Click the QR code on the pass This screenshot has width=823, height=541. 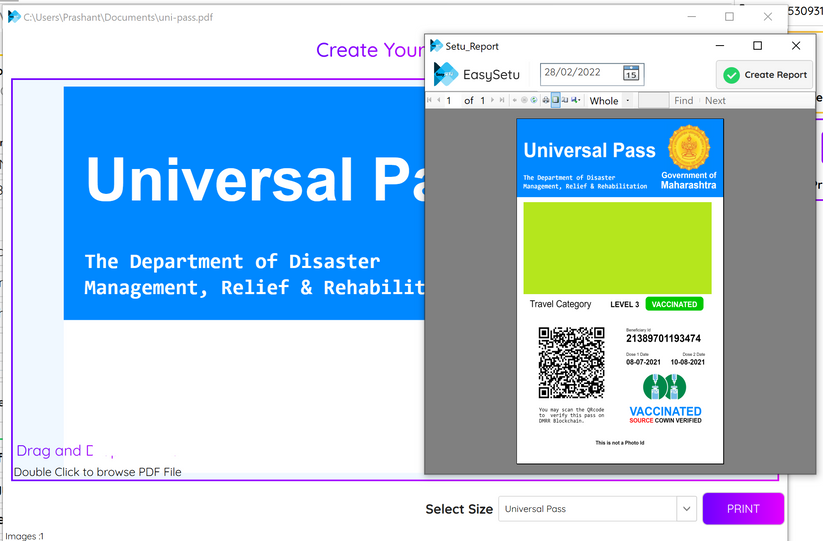(572, 363)
